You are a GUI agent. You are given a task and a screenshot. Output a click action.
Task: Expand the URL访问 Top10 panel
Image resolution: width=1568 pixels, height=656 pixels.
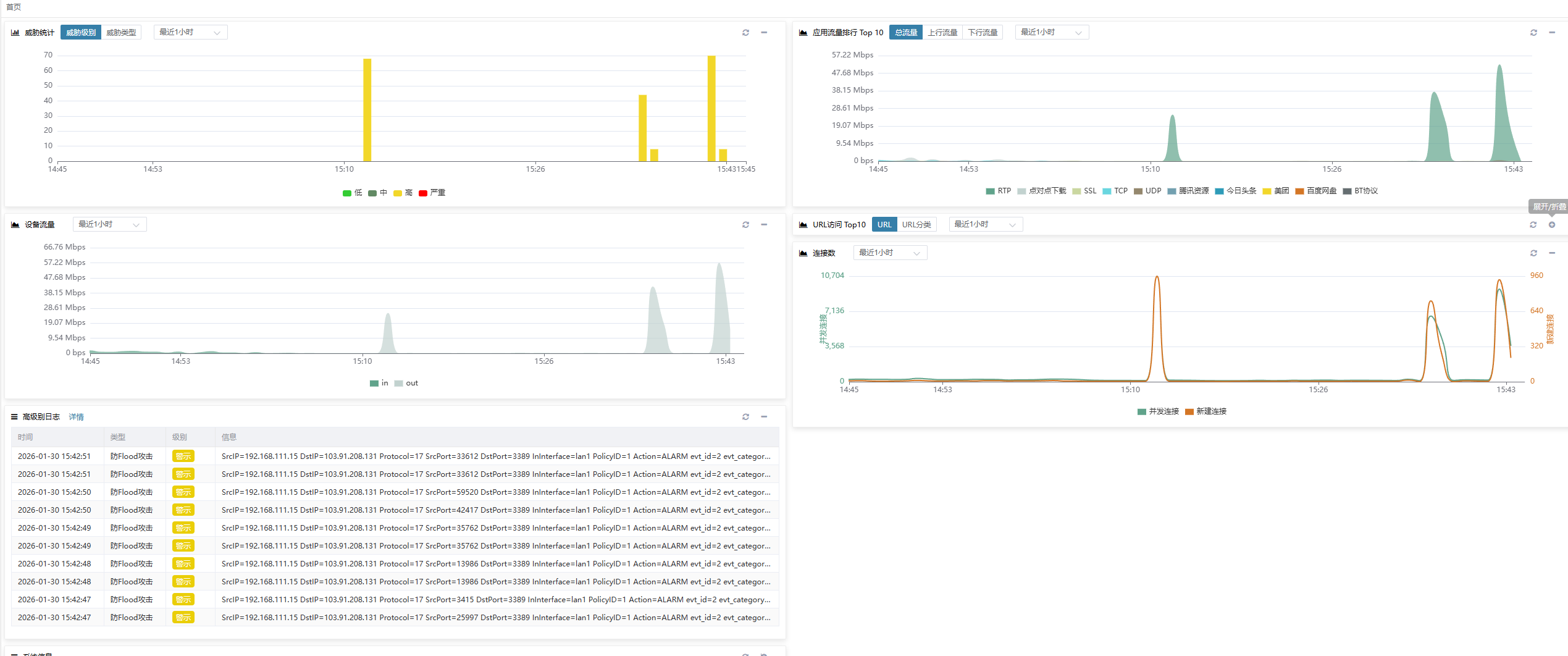pyautogui.click(x=1552, y=225)
